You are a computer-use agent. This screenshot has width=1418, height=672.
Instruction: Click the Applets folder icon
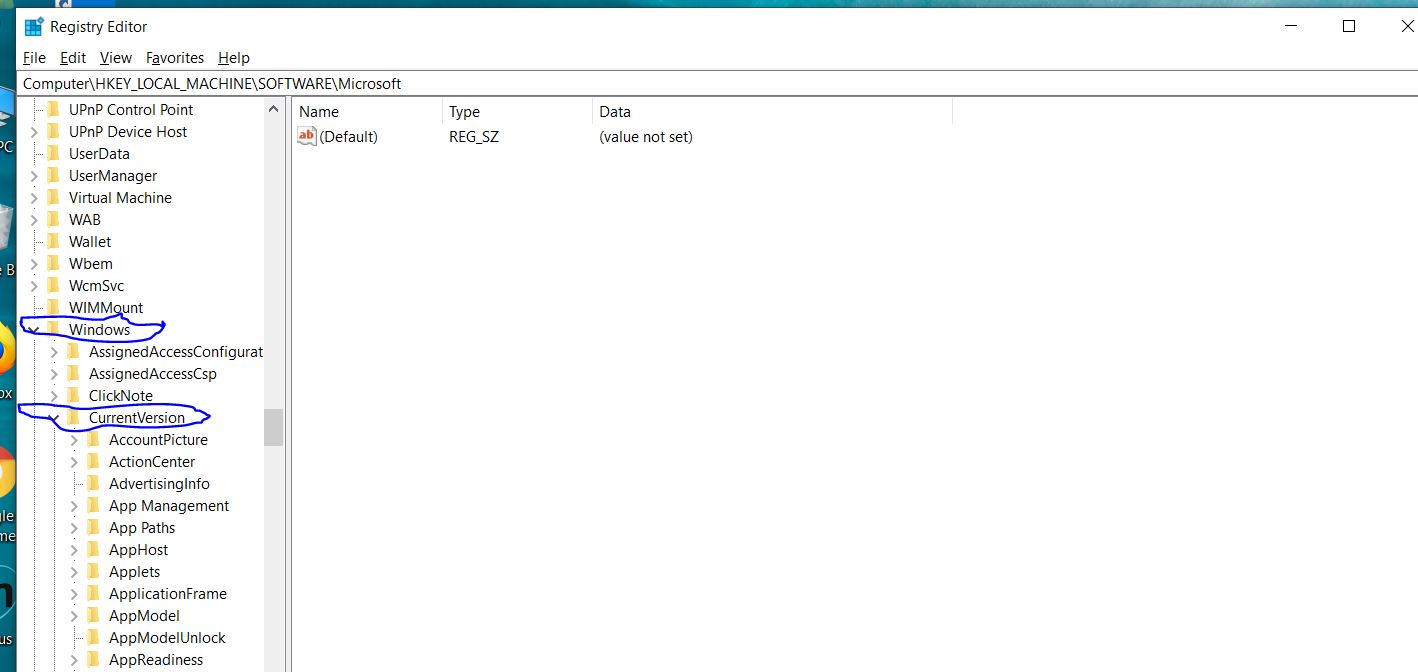click(94, 571)
